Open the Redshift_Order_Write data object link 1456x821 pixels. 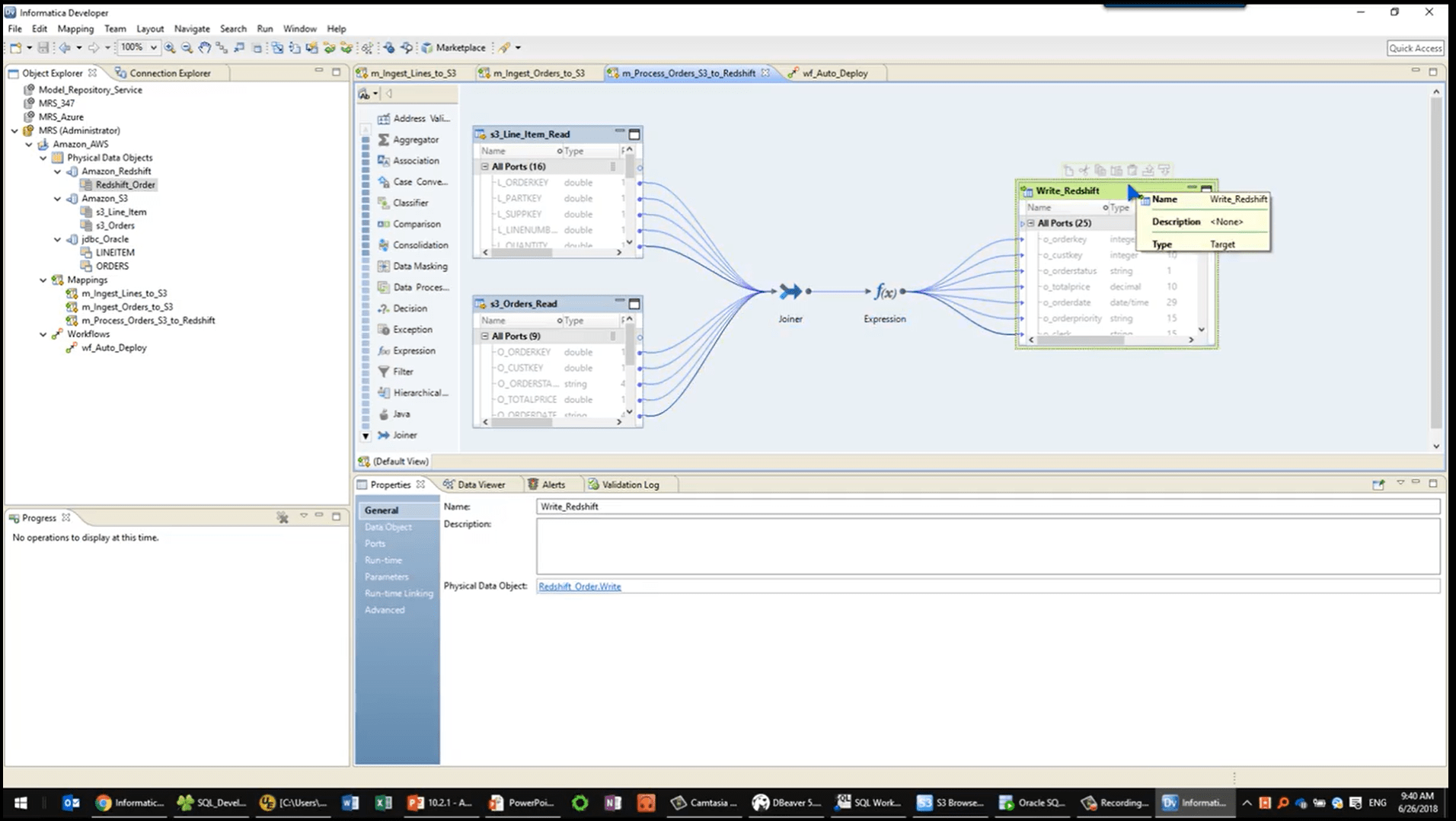580,586
